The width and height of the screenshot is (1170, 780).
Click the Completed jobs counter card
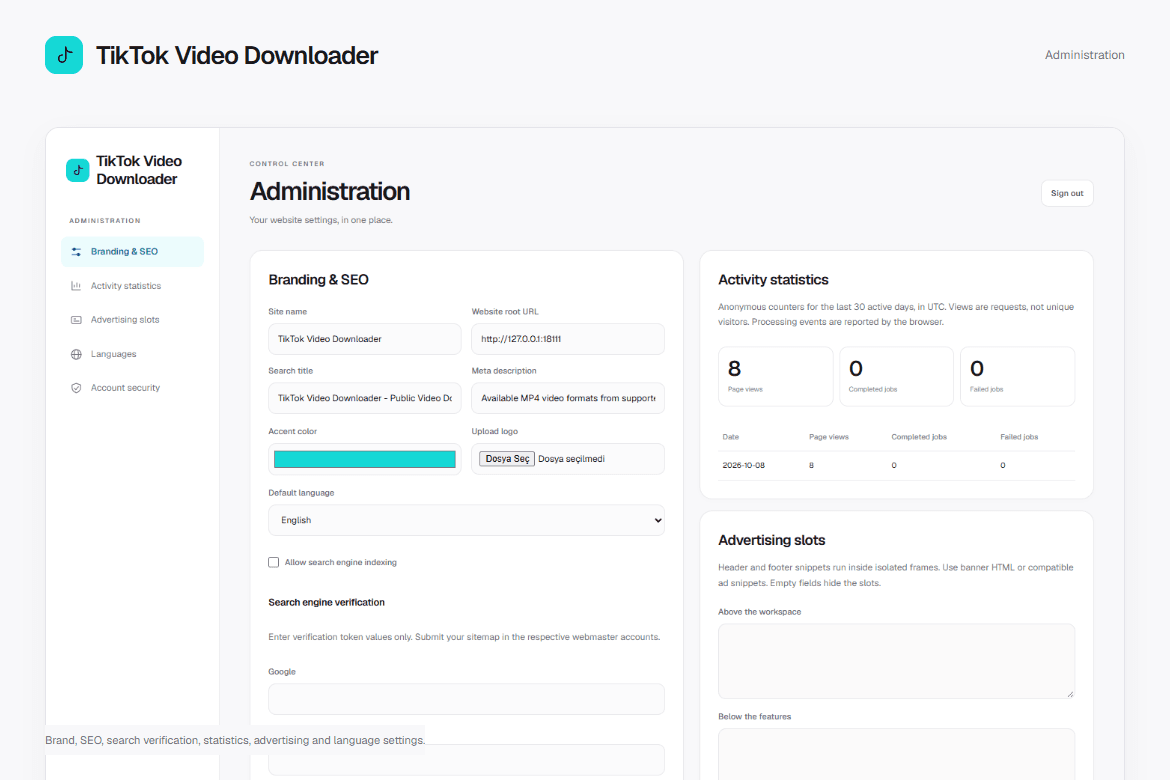click(x=896, y=376)
